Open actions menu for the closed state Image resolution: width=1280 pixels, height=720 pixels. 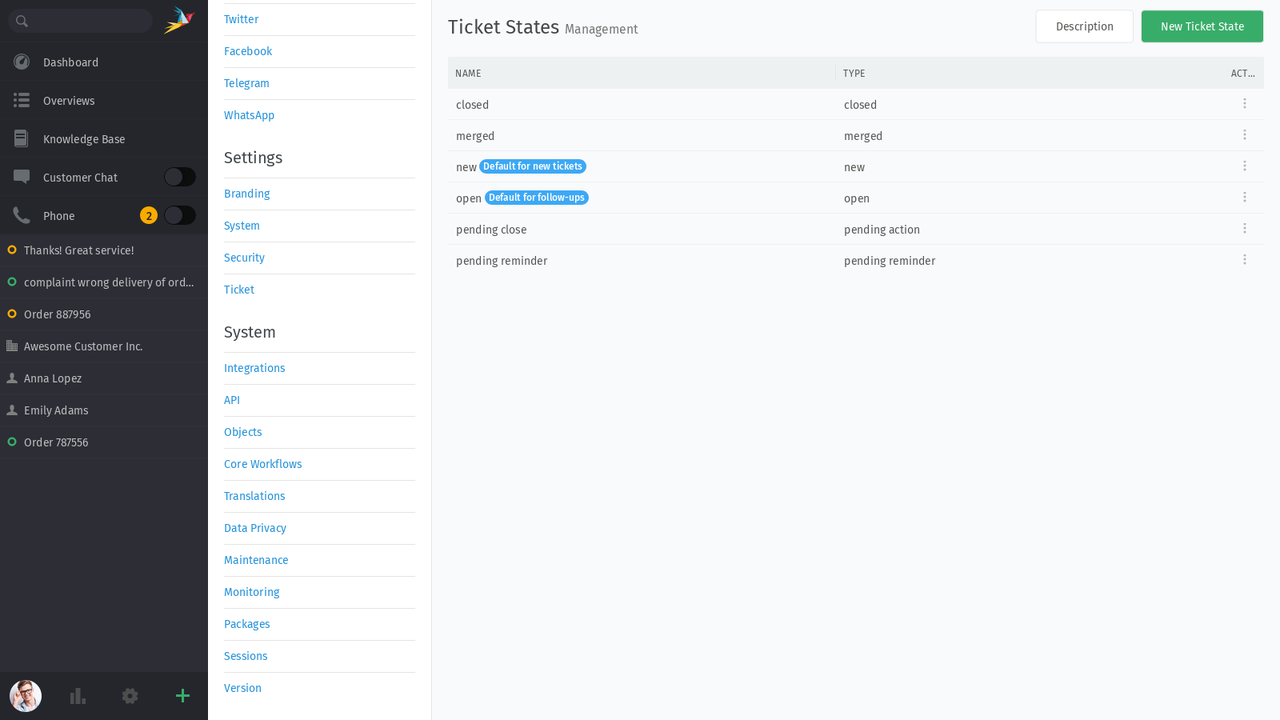coord(1245,103)
